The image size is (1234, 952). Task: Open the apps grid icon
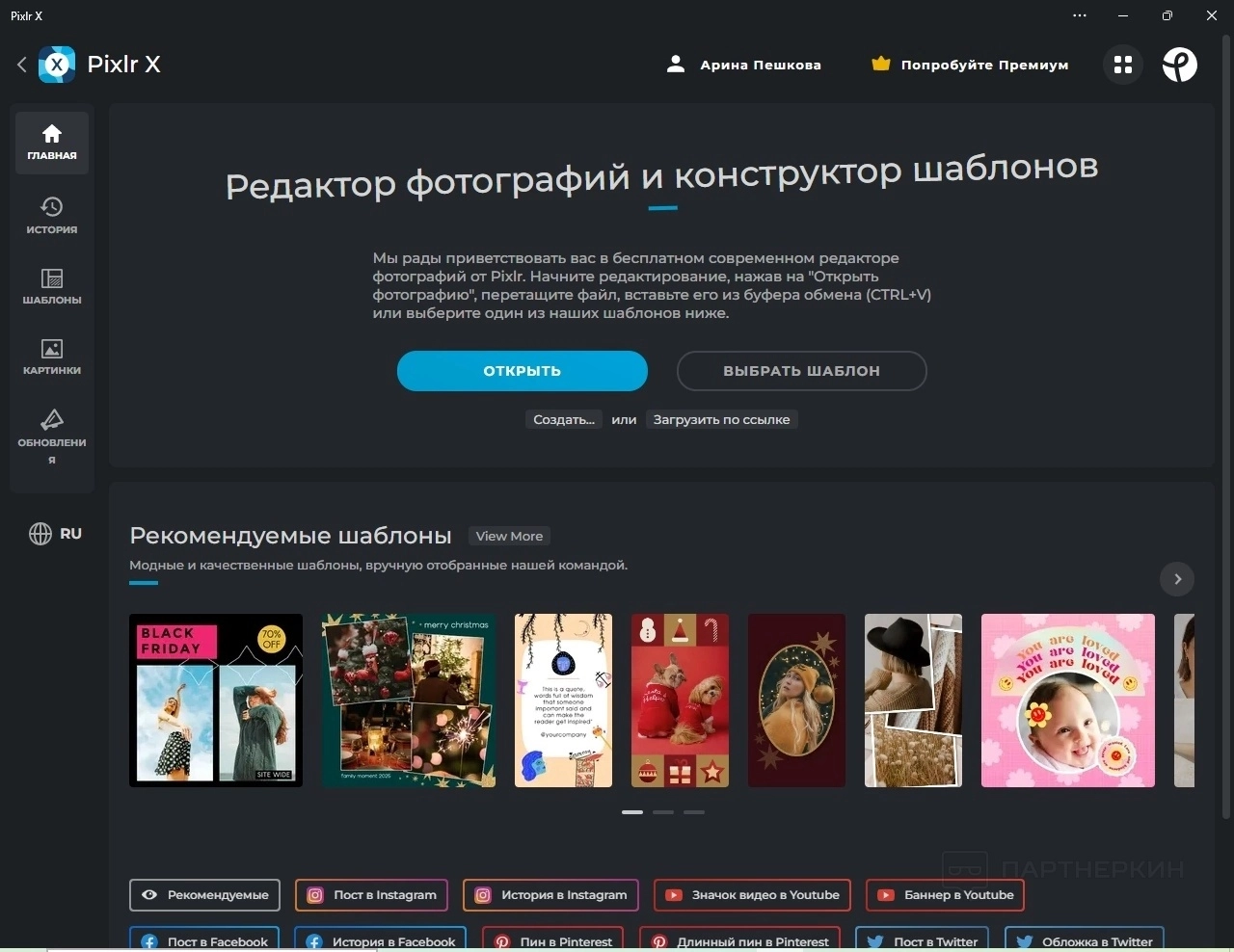(1122, 65)
